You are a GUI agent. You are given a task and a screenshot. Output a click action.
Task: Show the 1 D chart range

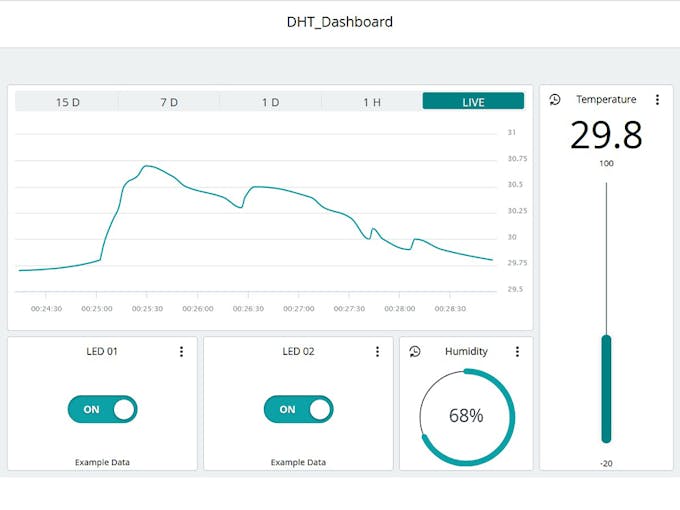pos(270,102)
